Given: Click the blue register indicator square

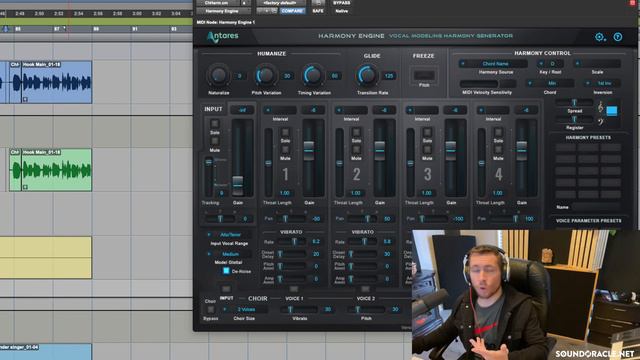Looking at the screenshot, I should coord(612,110).
